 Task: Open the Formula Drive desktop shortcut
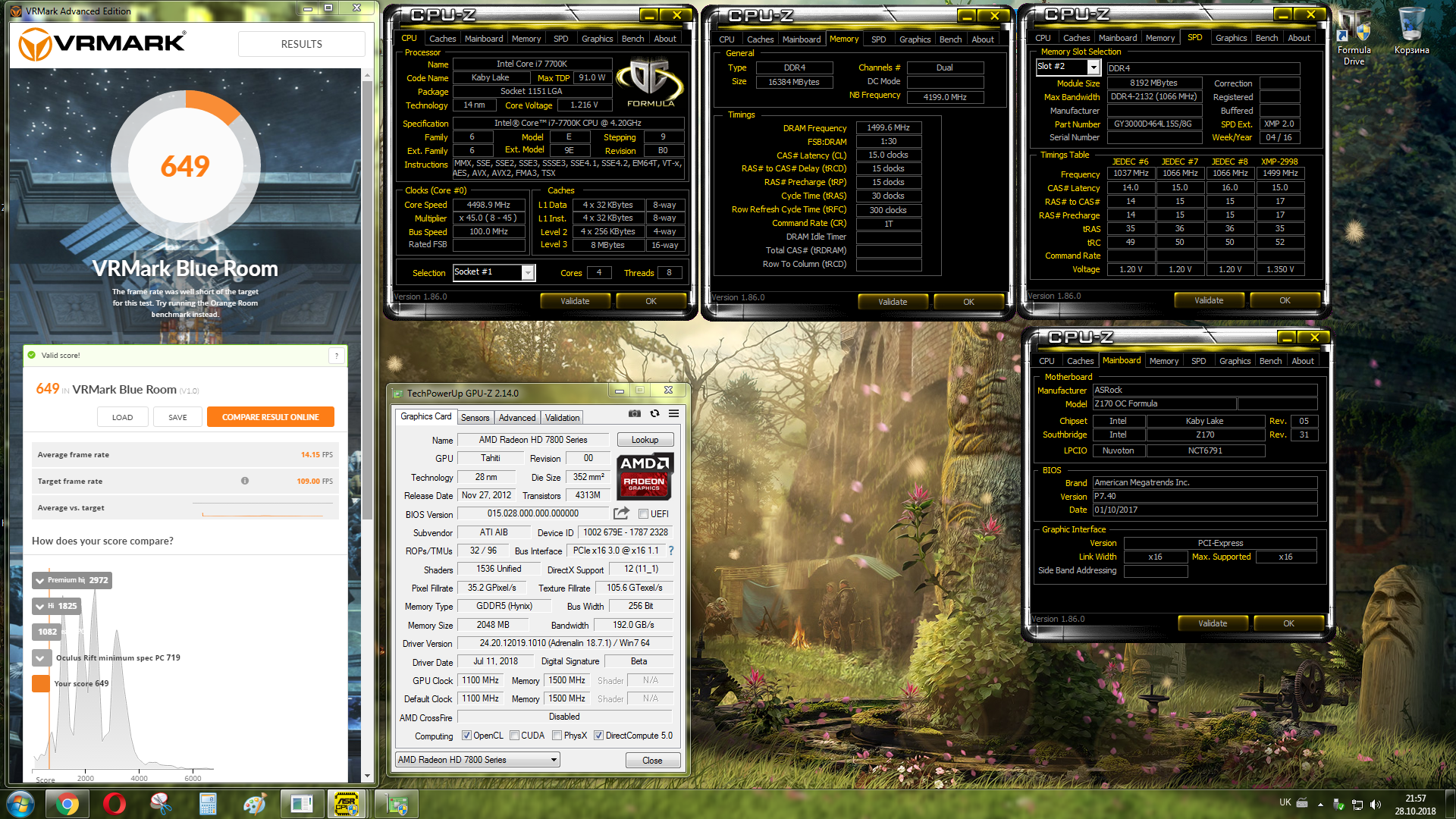pyautogui.click(x=1354, y=38)
